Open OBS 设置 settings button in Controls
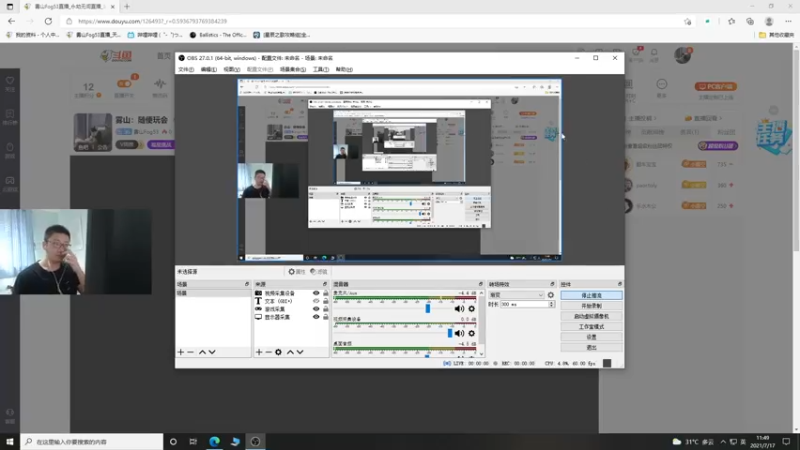 pos(591,337)
